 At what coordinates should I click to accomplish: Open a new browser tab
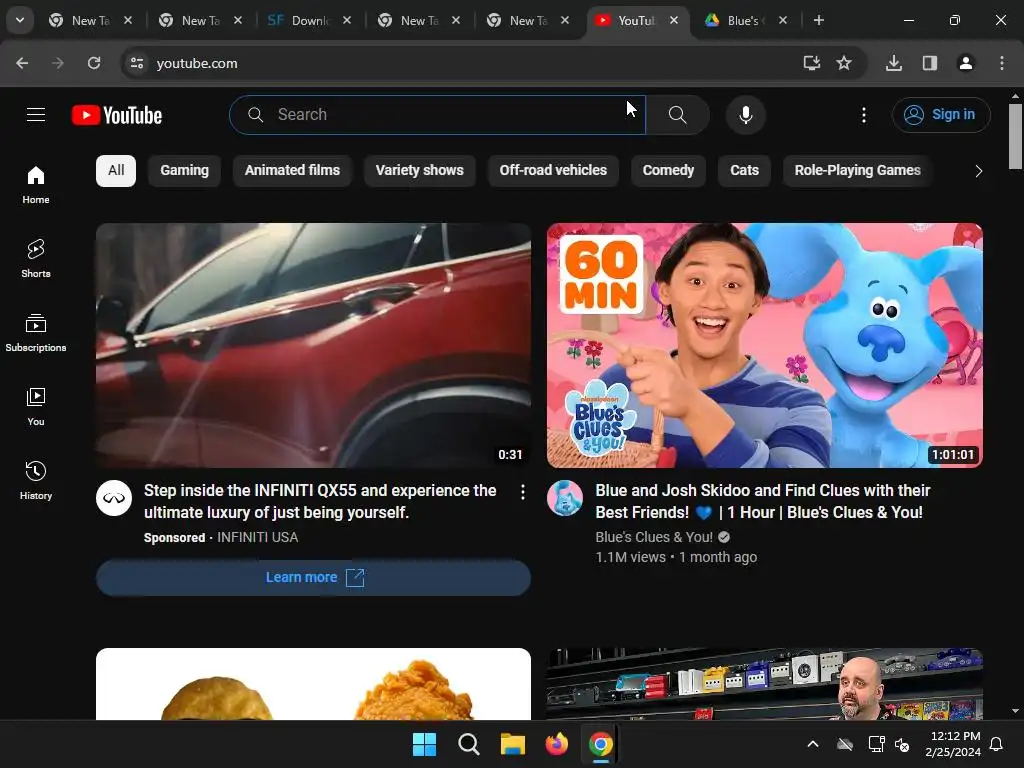[x=818, y=20]
